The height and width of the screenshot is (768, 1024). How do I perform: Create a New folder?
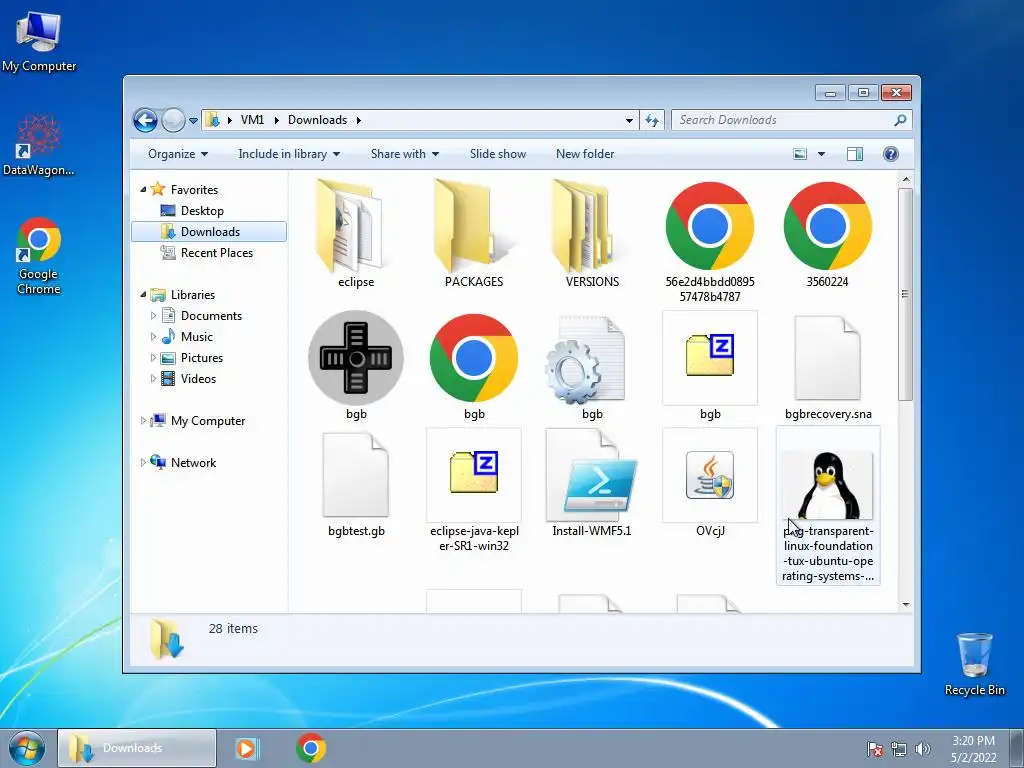tap(584, 154)
